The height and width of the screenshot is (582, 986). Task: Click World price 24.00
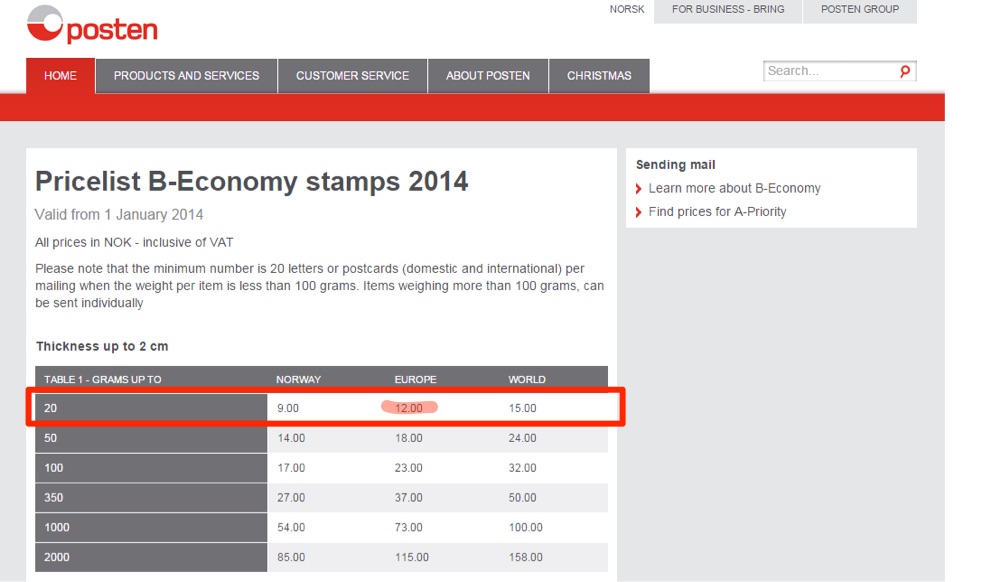(523, 438)
